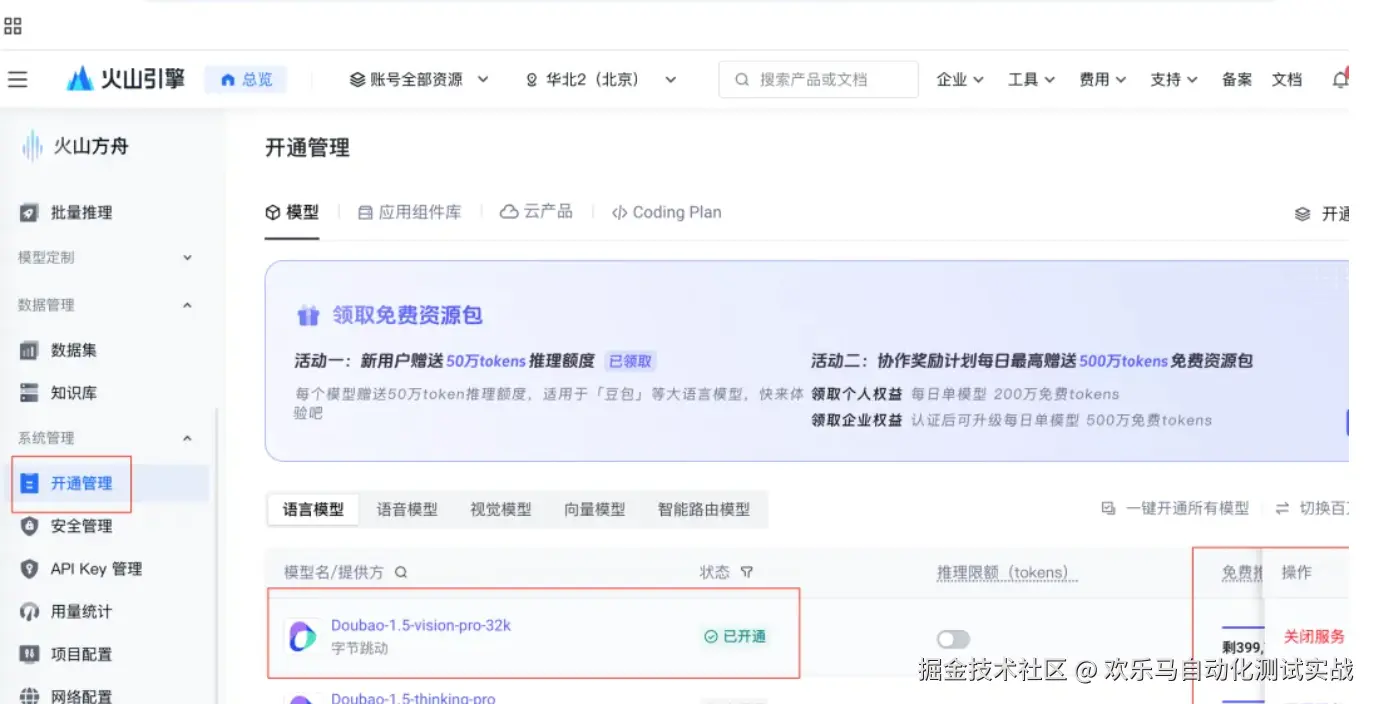This screenshot has width=1374, height=704.
Task: Open the 状态 column filter icon
Action: [746, 573]
